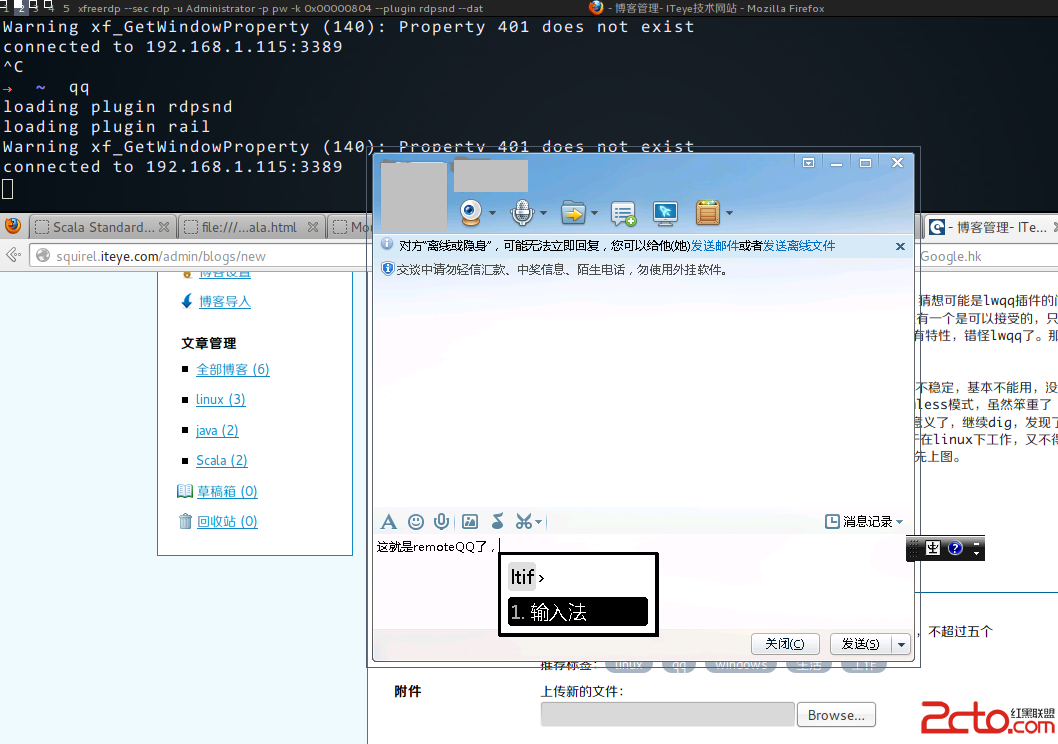Image resolution: width=1058 pixels, height=744 pixels.
Task: Expand voice call options dropdown arrow
Action: (543, 213)
